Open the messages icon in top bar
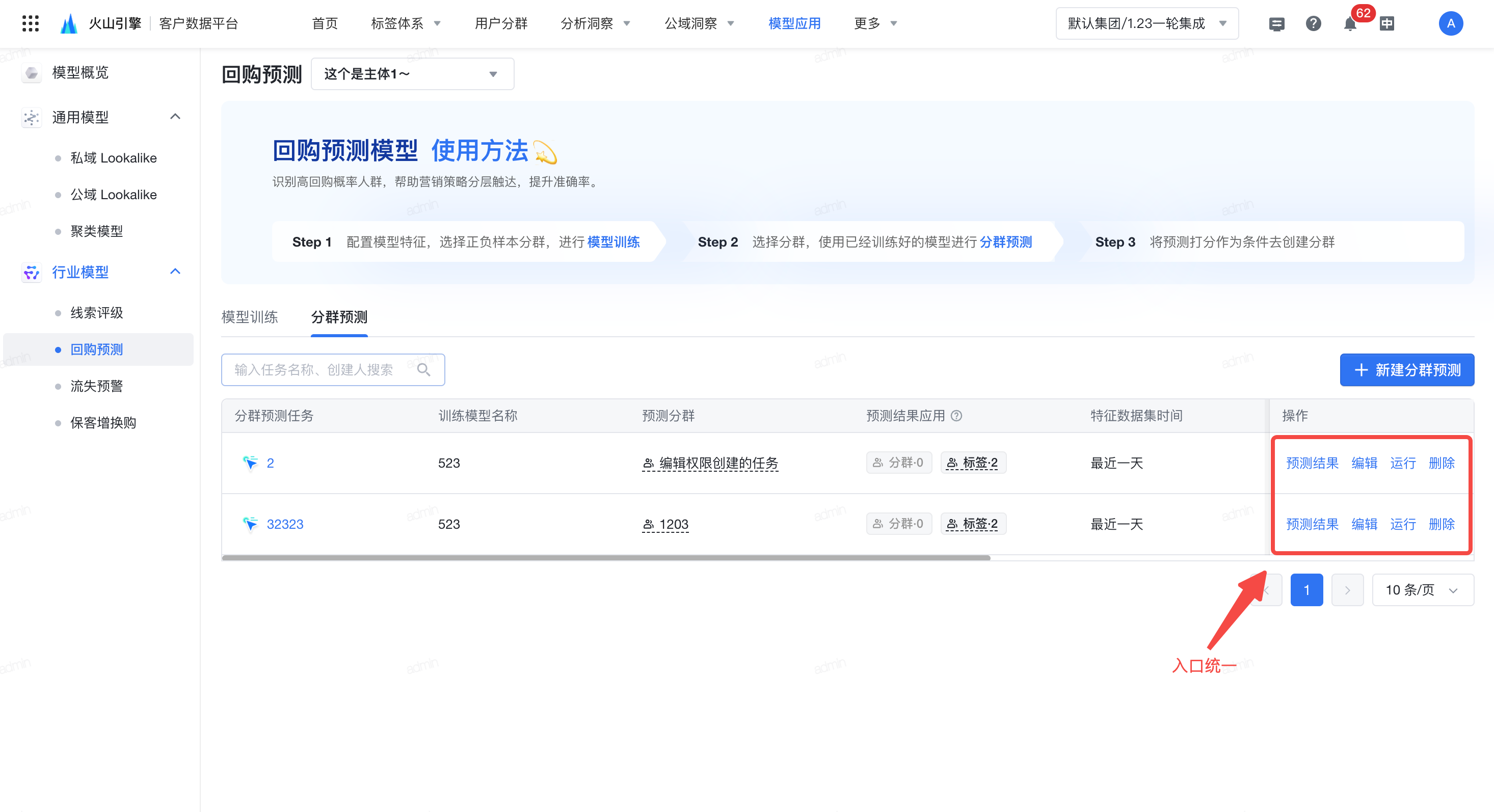The width and height of the screenshot is (1494, 812). pos(1276,24)
